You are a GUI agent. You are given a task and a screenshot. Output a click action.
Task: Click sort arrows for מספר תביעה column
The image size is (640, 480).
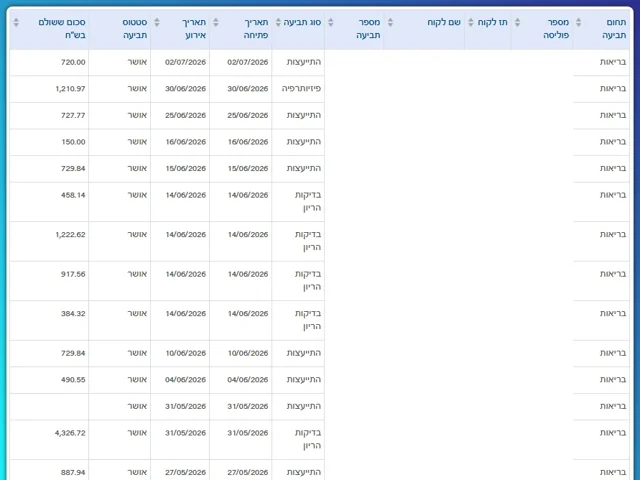click(331, 22)
